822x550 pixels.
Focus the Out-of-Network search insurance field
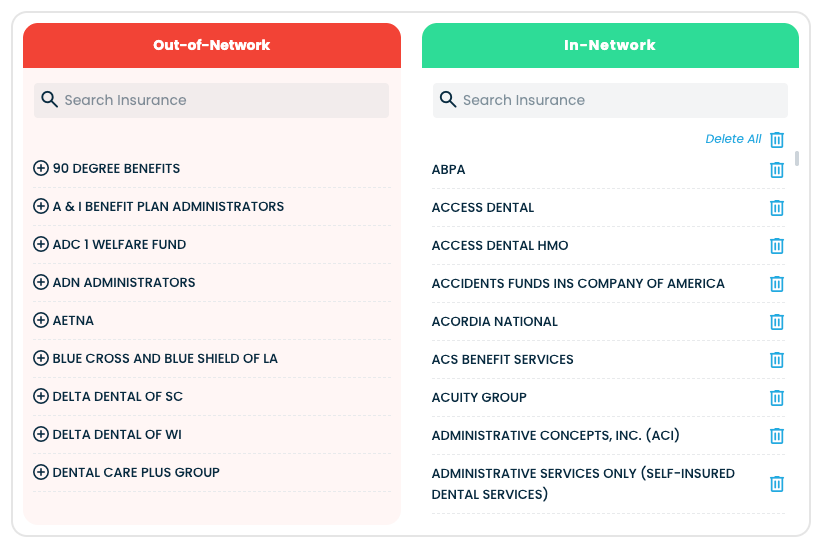click(220, 100)
